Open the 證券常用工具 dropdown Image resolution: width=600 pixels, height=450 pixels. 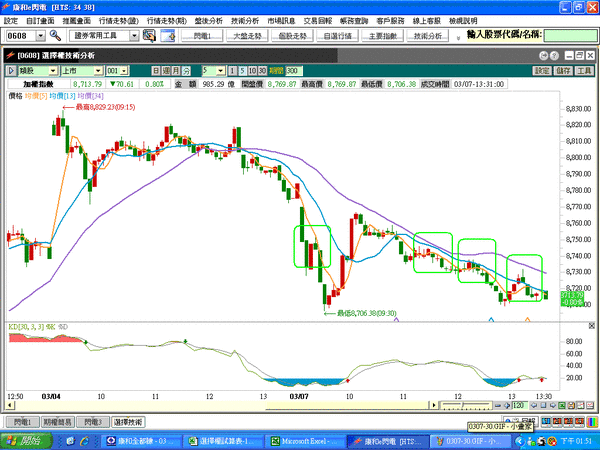(134, 36)
